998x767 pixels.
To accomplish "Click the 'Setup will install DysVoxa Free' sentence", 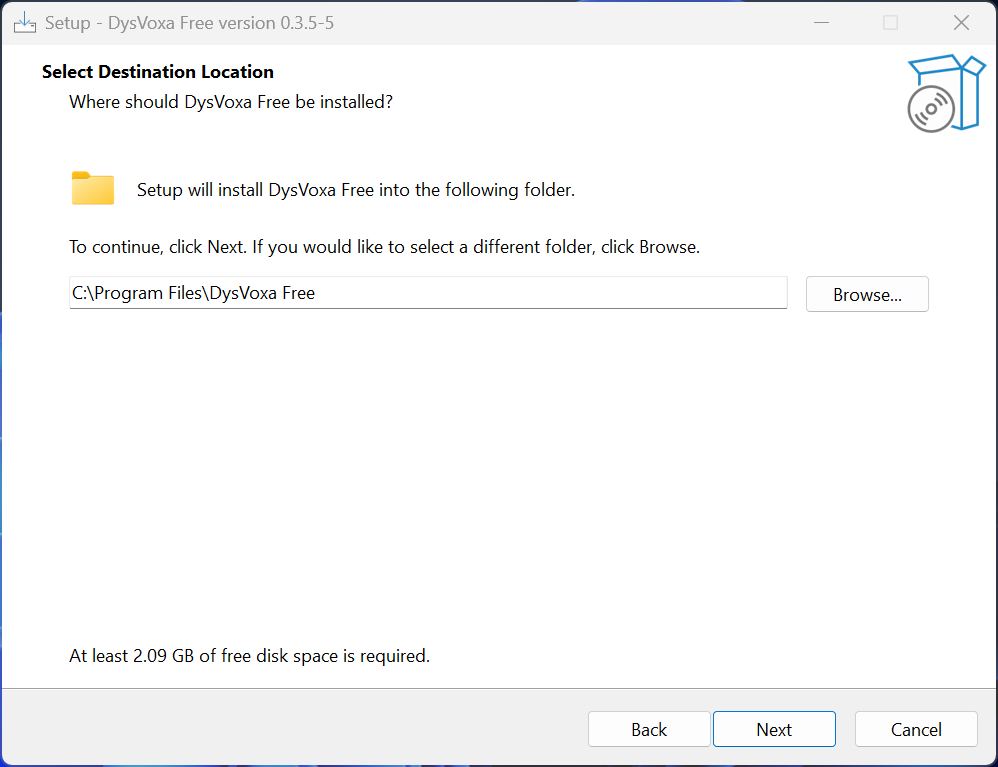I will (x=356, y=190).
